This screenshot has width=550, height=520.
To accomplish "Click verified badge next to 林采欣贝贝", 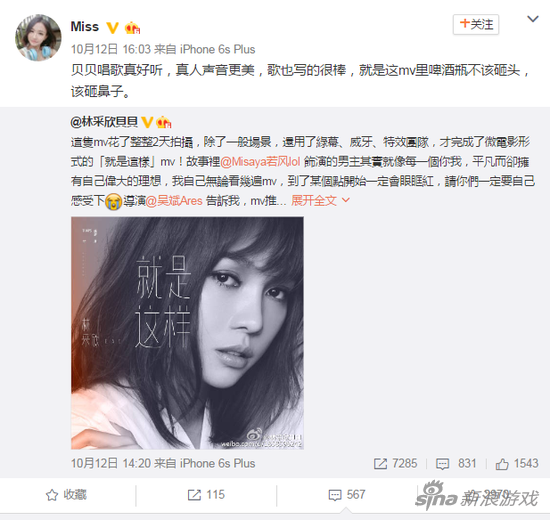I will pyautogui.click(x=147, y=122).
